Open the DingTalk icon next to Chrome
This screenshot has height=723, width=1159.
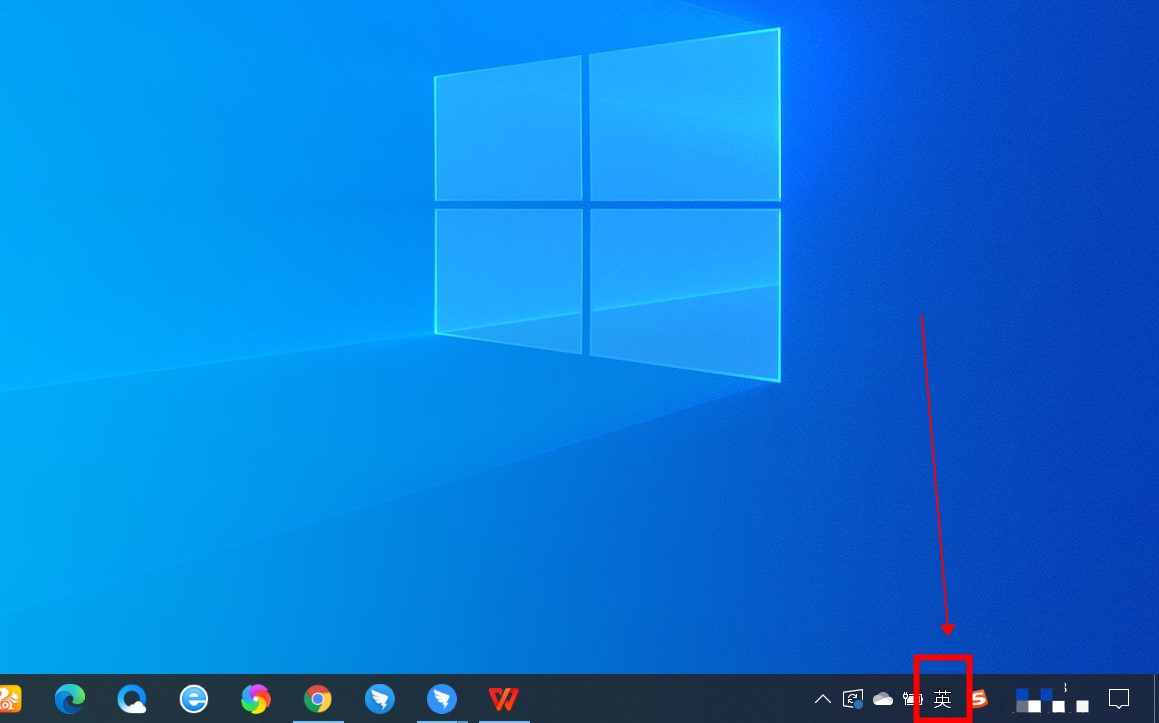coord(380,698)
